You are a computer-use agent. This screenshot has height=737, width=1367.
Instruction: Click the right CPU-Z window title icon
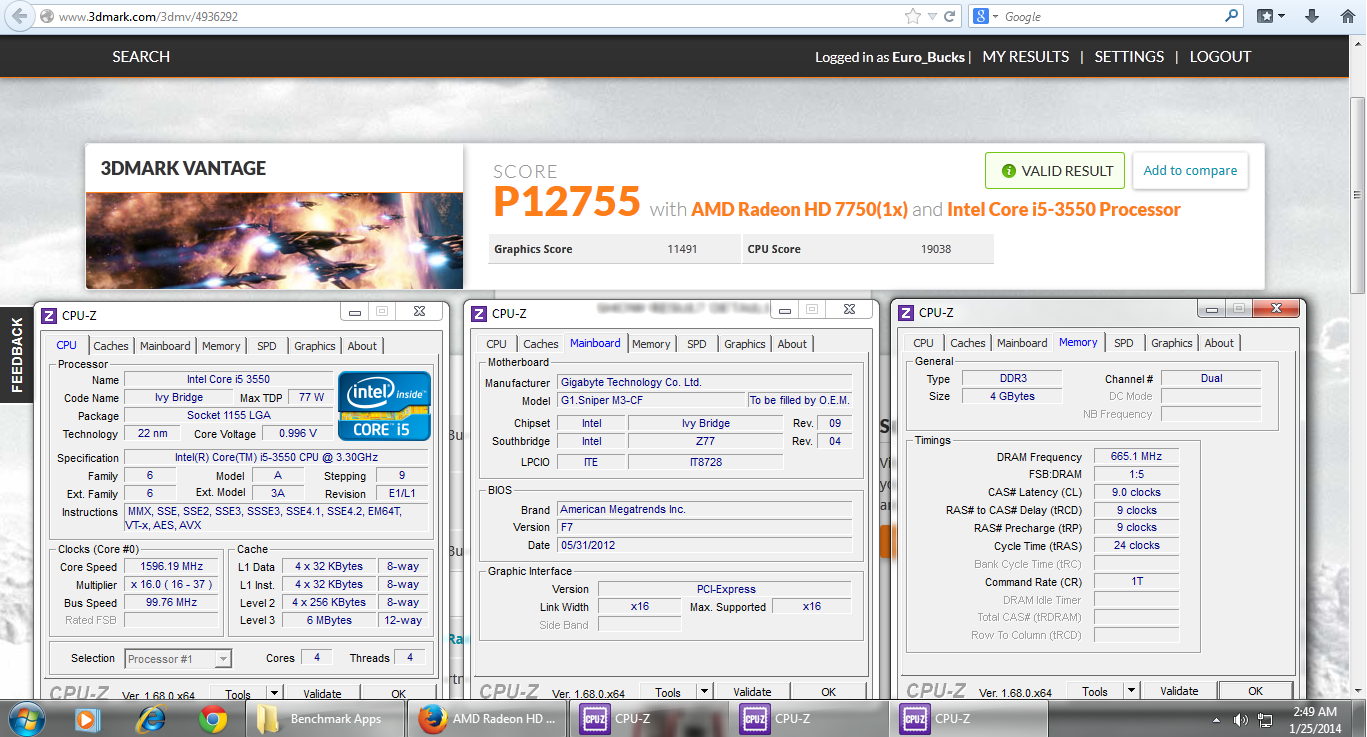click(906, 312)
